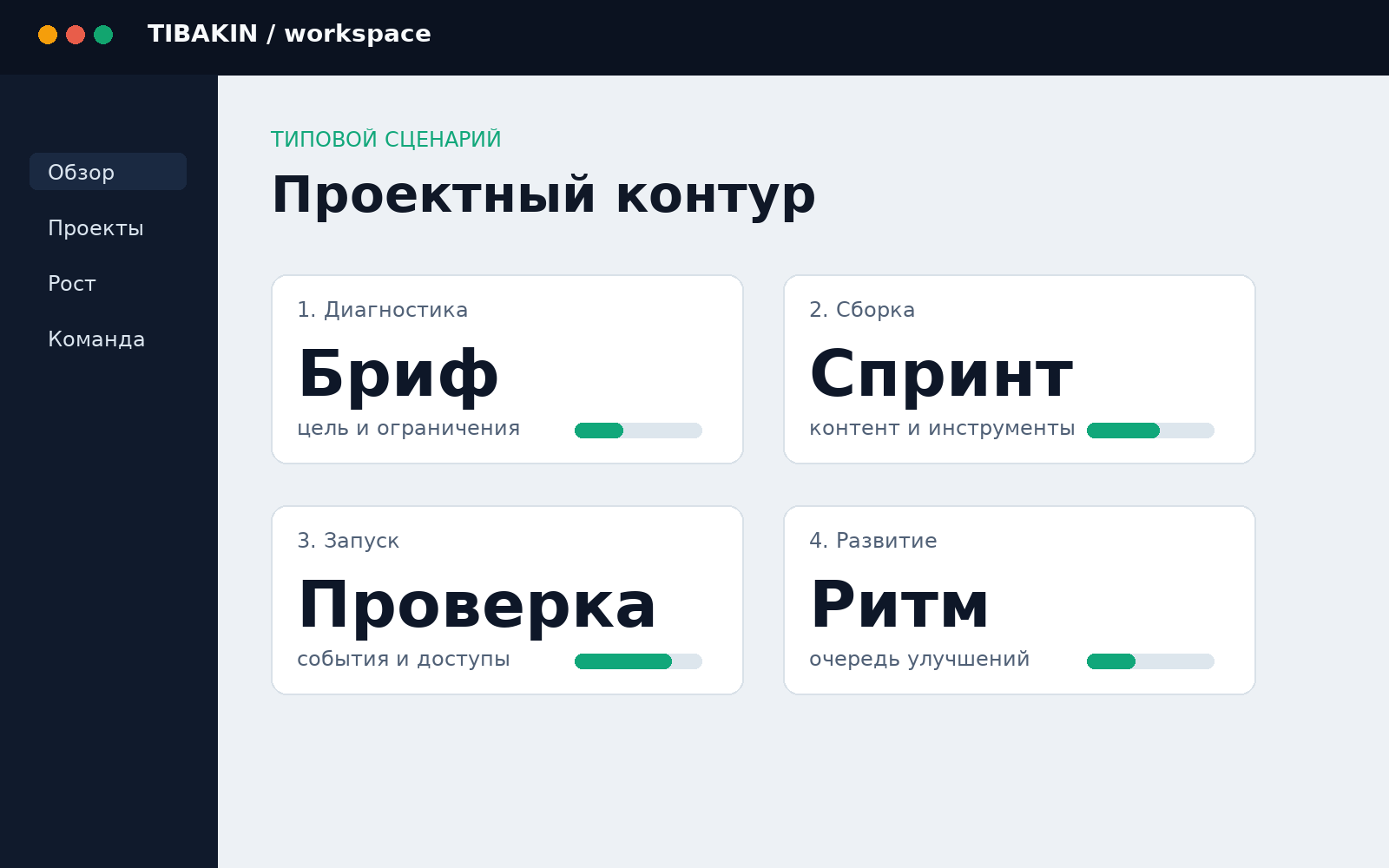The image size is (1389, 868).
Task: Click the Спринт card progress bar
Action: coord(1150,431)
